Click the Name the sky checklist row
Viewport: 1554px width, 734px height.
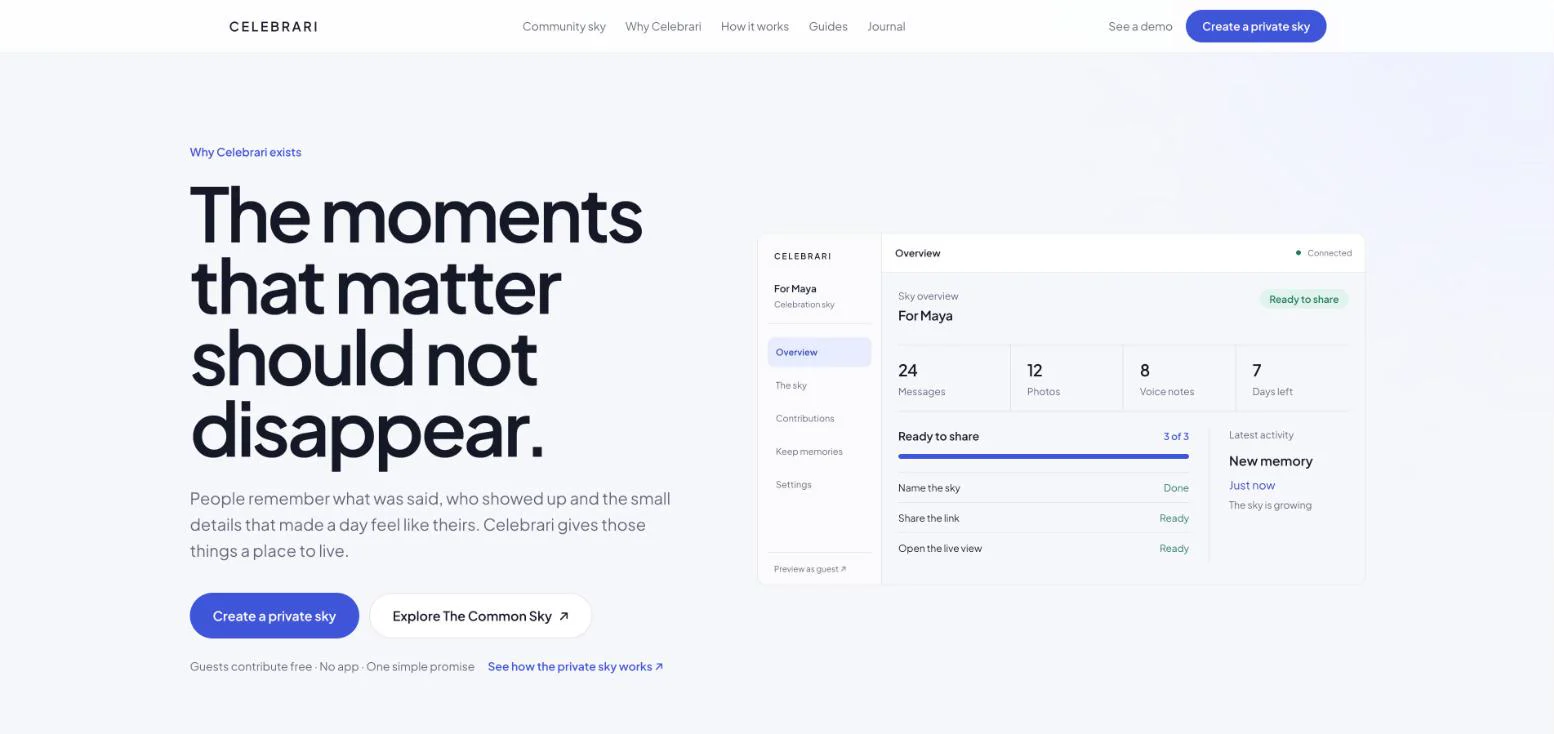tap(1043, 488)
